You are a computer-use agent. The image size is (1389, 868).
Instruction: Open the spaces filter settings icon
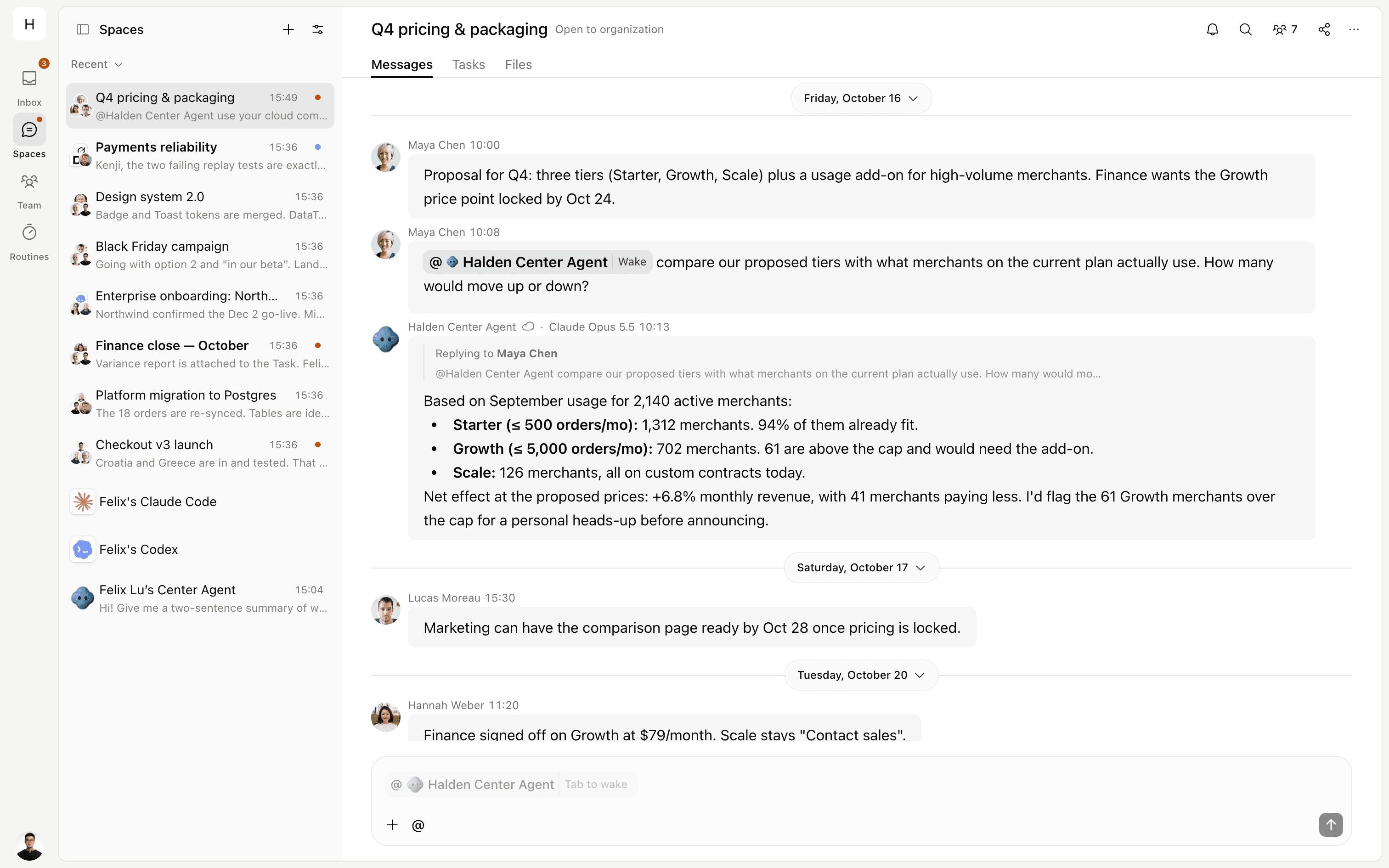318,29
